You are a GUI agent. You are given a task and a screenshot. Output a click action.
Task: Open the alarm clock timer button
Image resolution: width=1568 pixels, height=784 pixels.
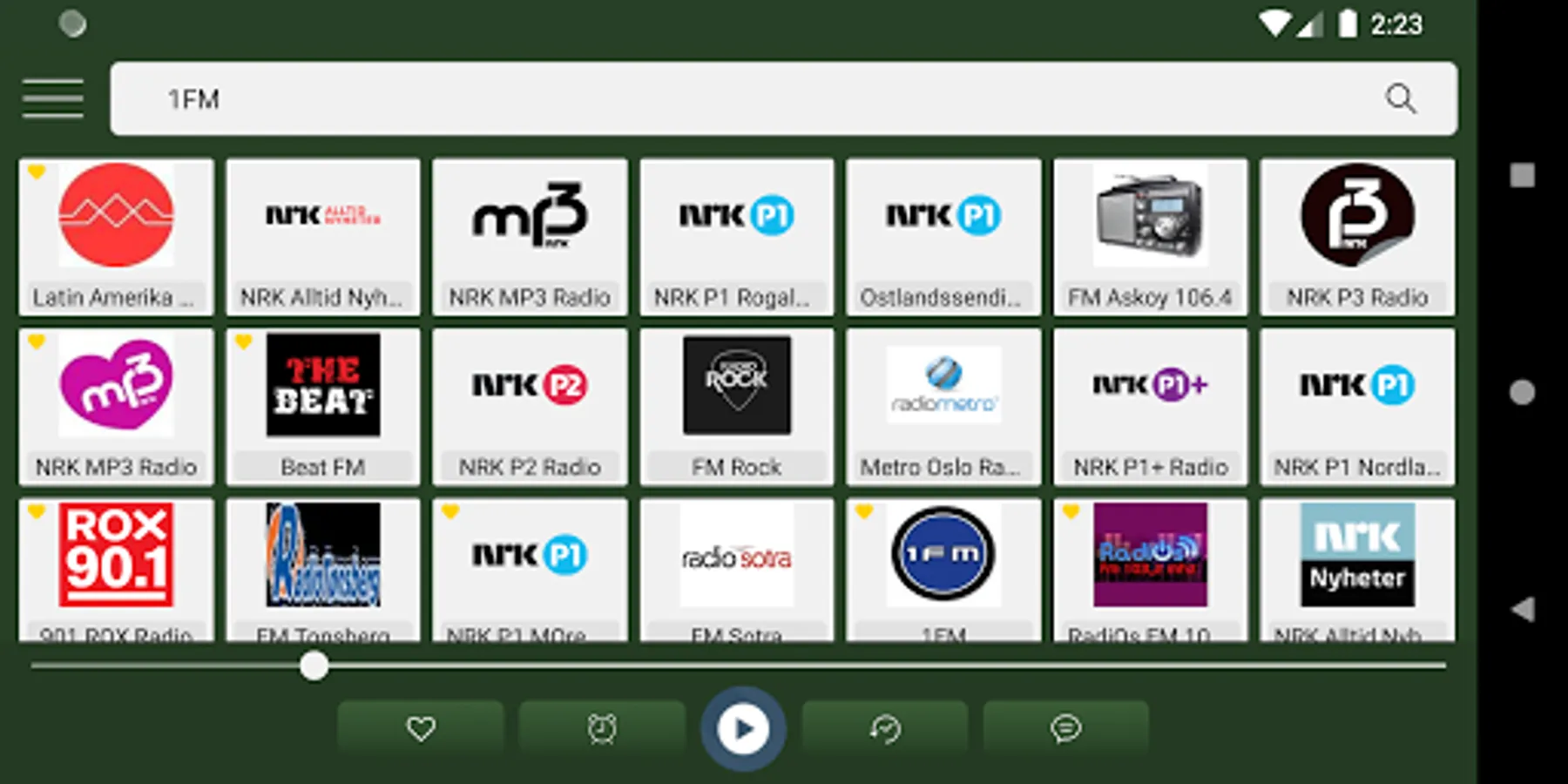(602, 727)
